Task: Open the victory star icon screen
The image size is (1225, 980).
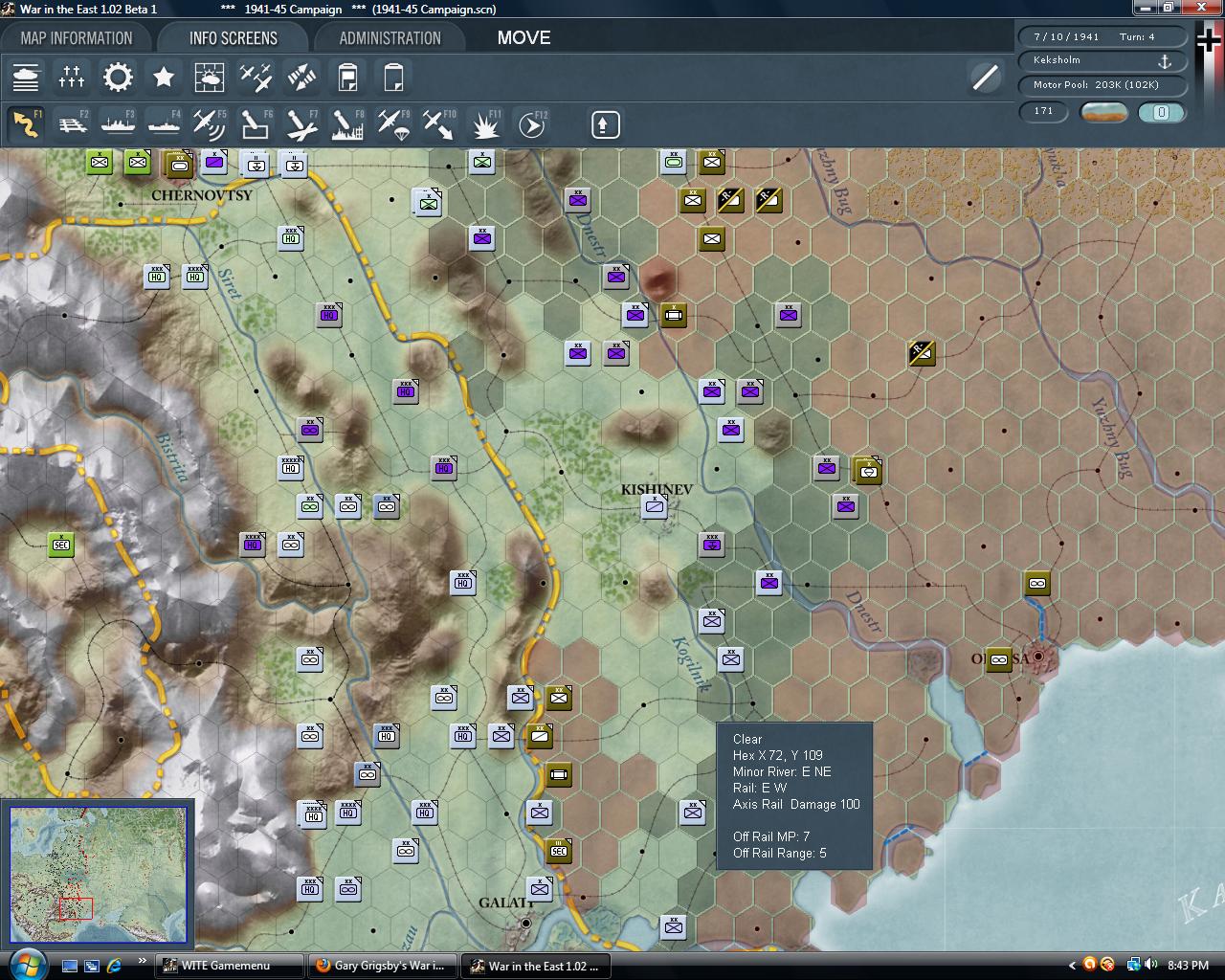Action: coord(164,78)
